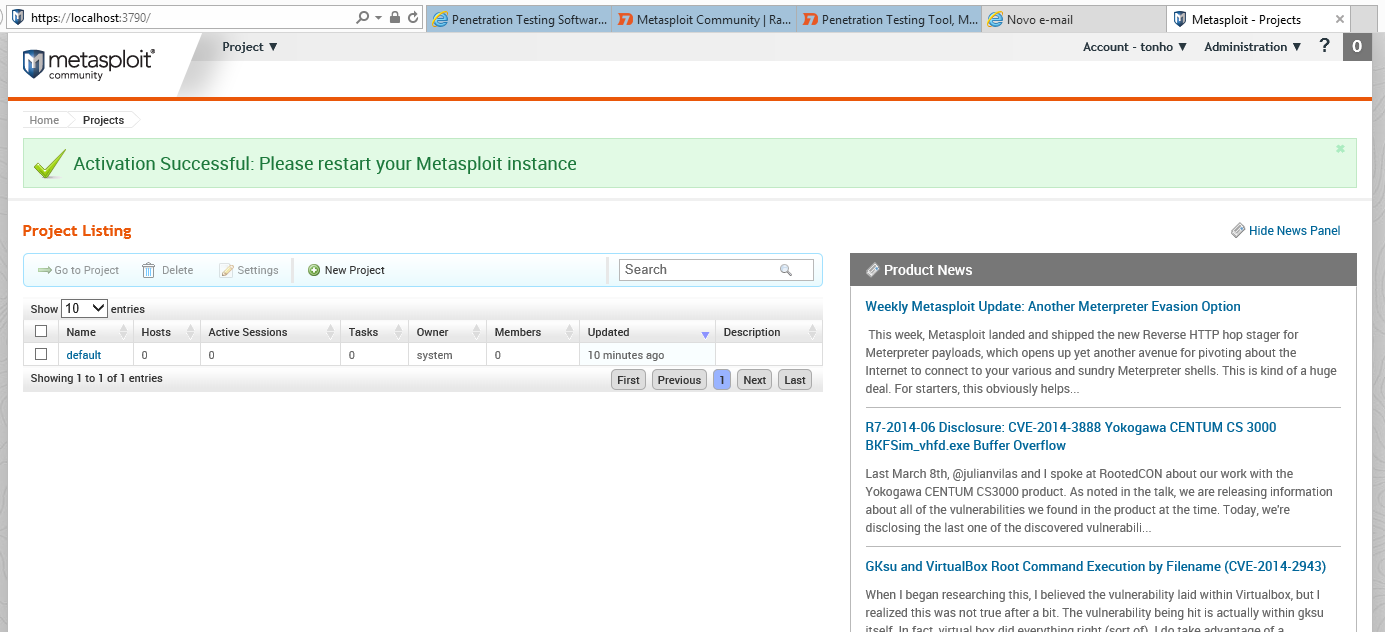Create a New Project
Image resolution: width=1385 pixels, height=632 pixels.
click(346, 270)
